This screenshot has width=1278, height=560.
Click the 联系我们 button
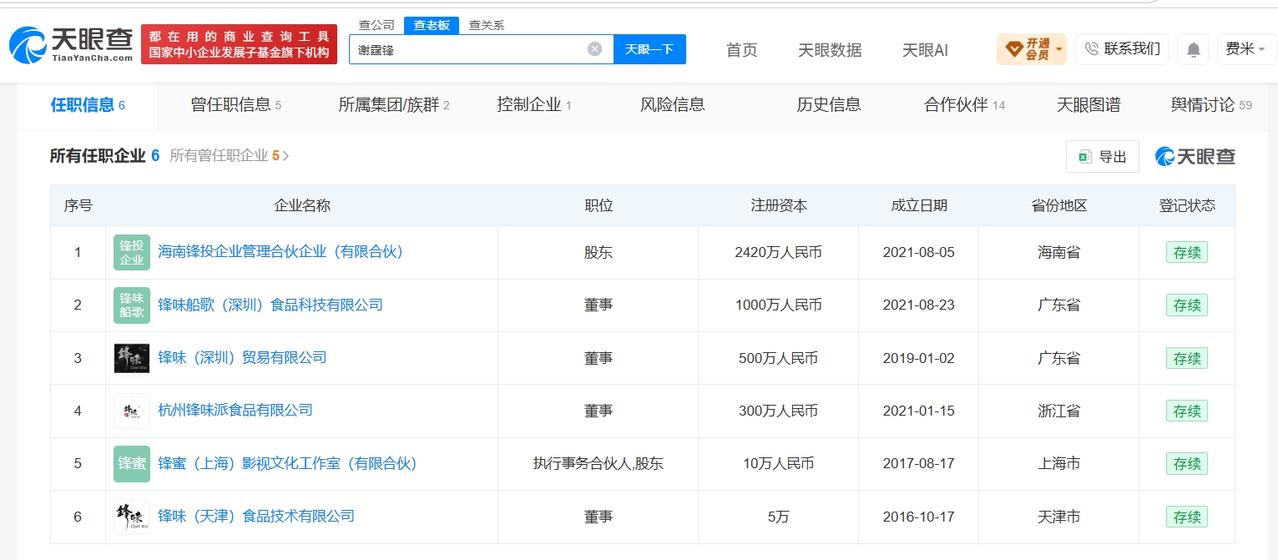click(1122, 49)
